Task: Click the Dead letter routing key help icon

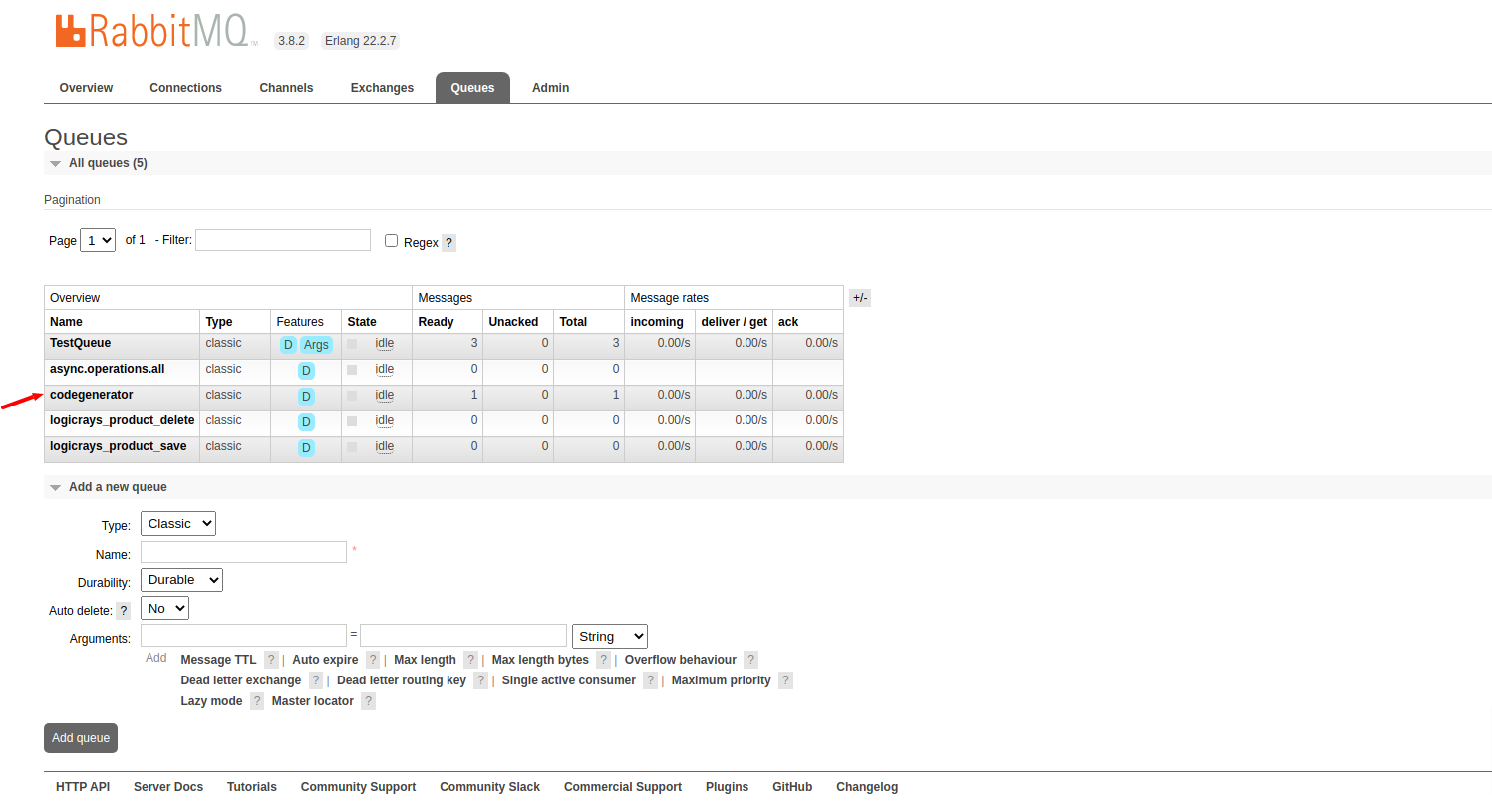Action: coord(481,680)
